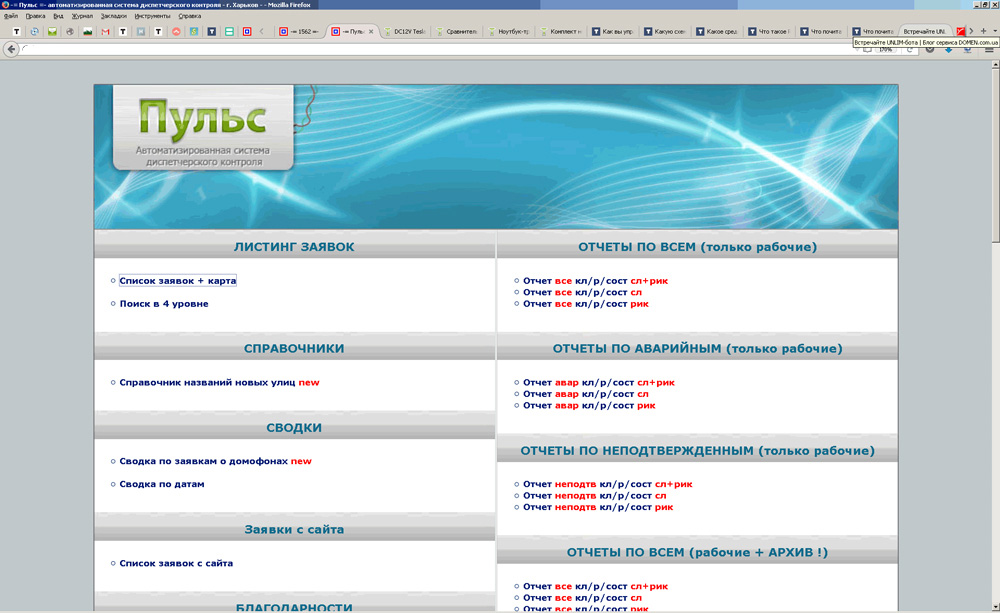This screenshot has width=1000, height=613.
Task: Open a new tab with the plus button
Action: (983, 32)
